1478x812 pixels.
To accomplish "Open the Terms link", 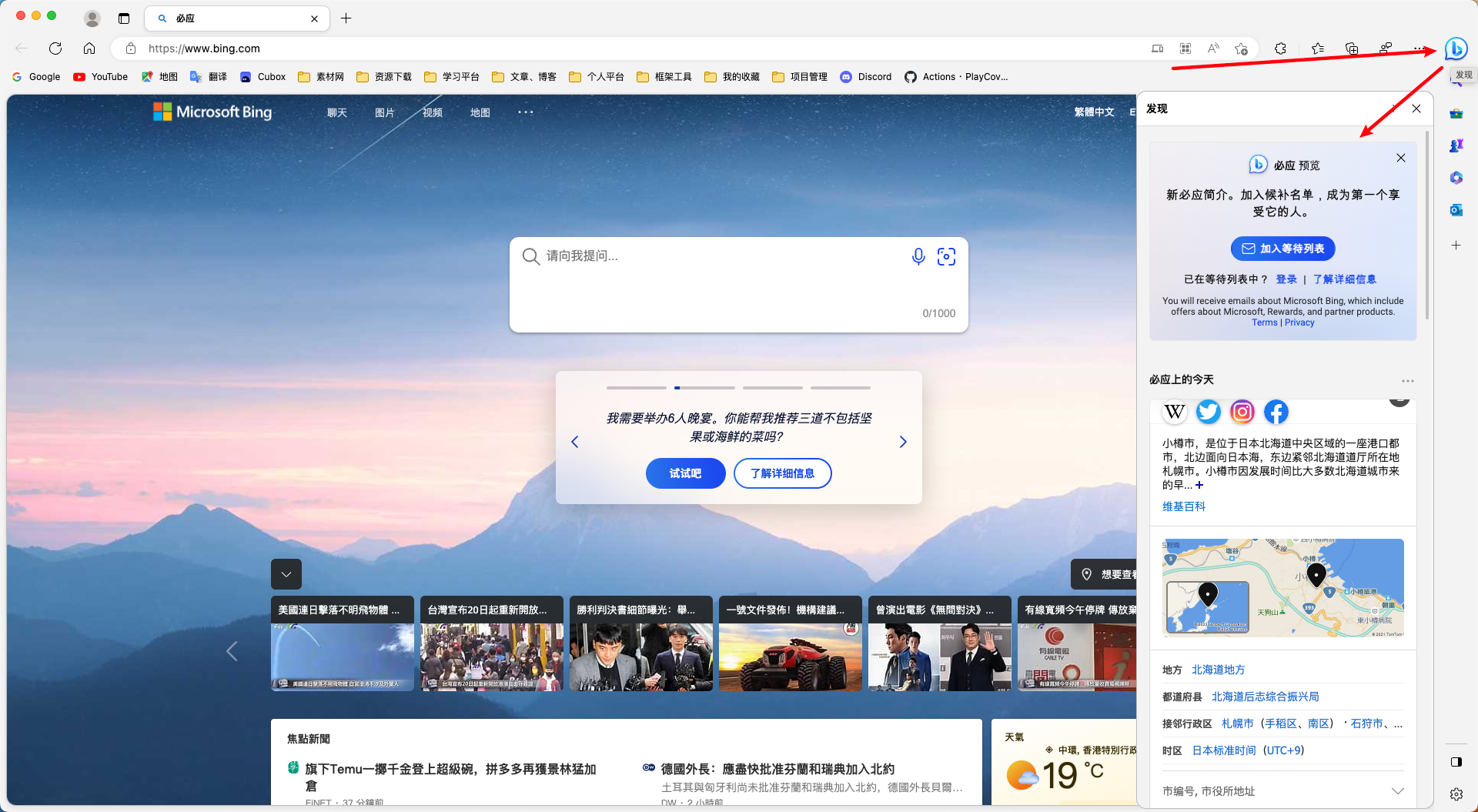I will point(1265,322).
